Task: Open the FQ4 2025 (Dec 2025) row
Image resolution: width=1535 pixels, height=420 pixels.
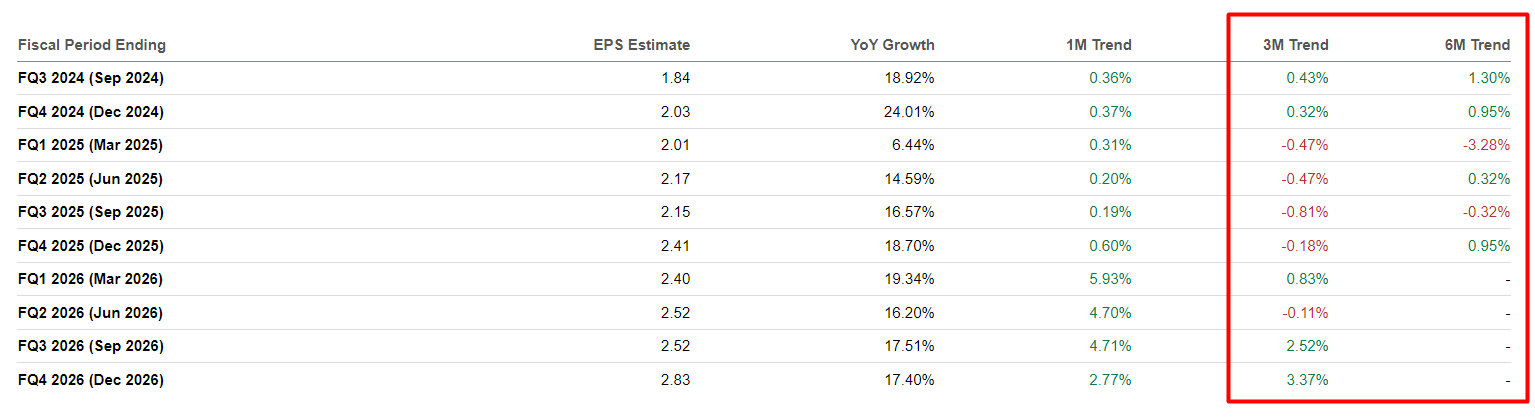Action: [91, 246]
